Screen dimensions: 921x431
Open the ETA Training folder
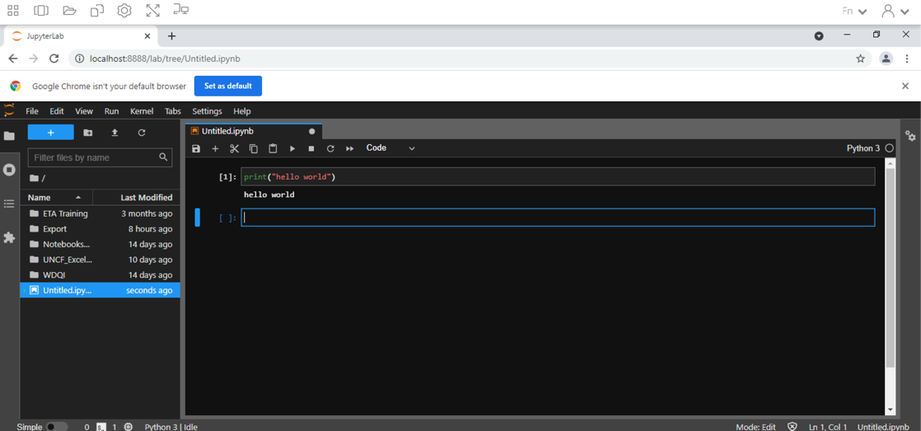65,213
